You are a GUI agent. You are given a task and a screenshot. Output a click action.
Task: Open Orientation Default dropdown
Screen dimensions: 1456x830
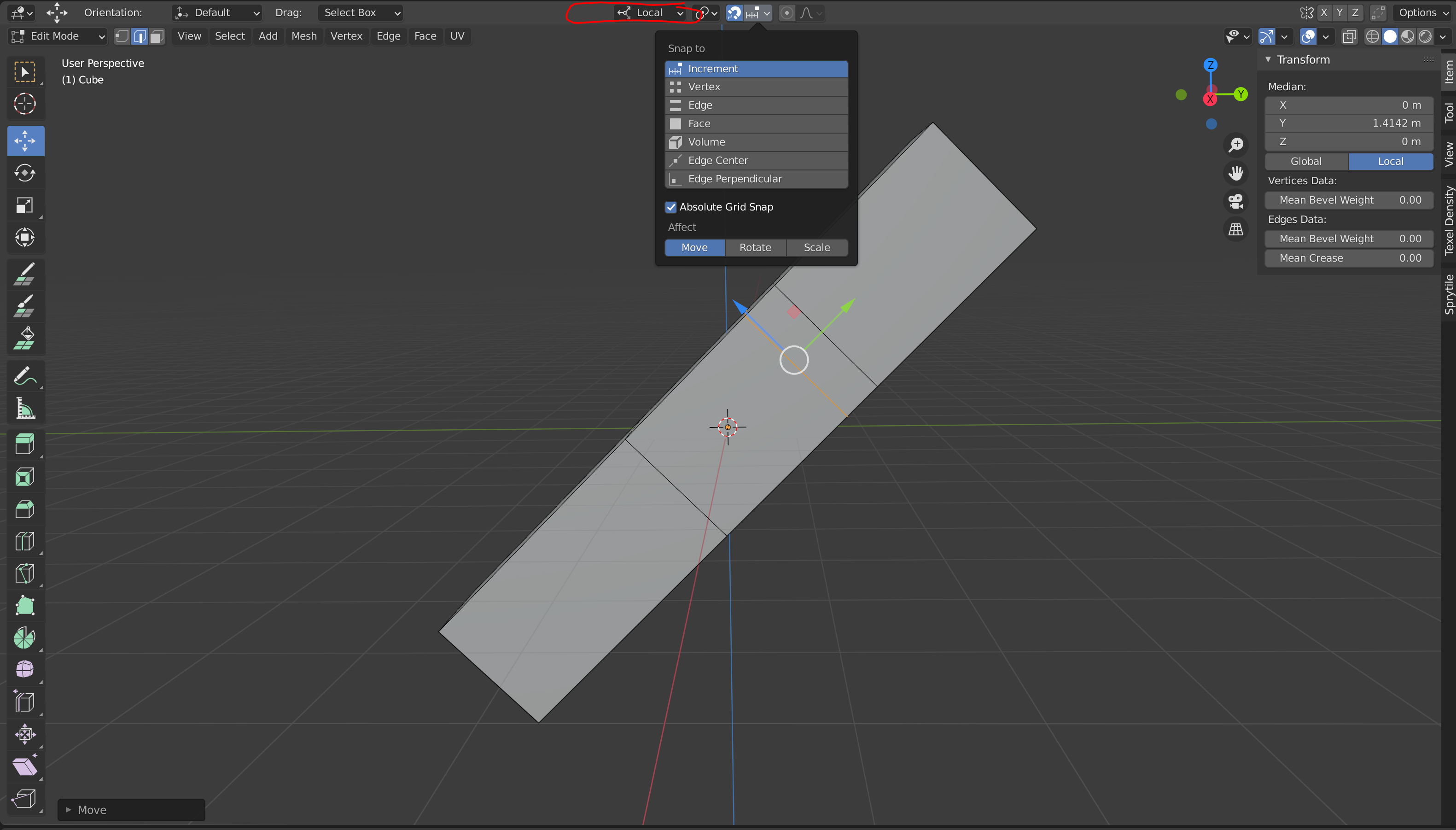click(x=217, y=12)
